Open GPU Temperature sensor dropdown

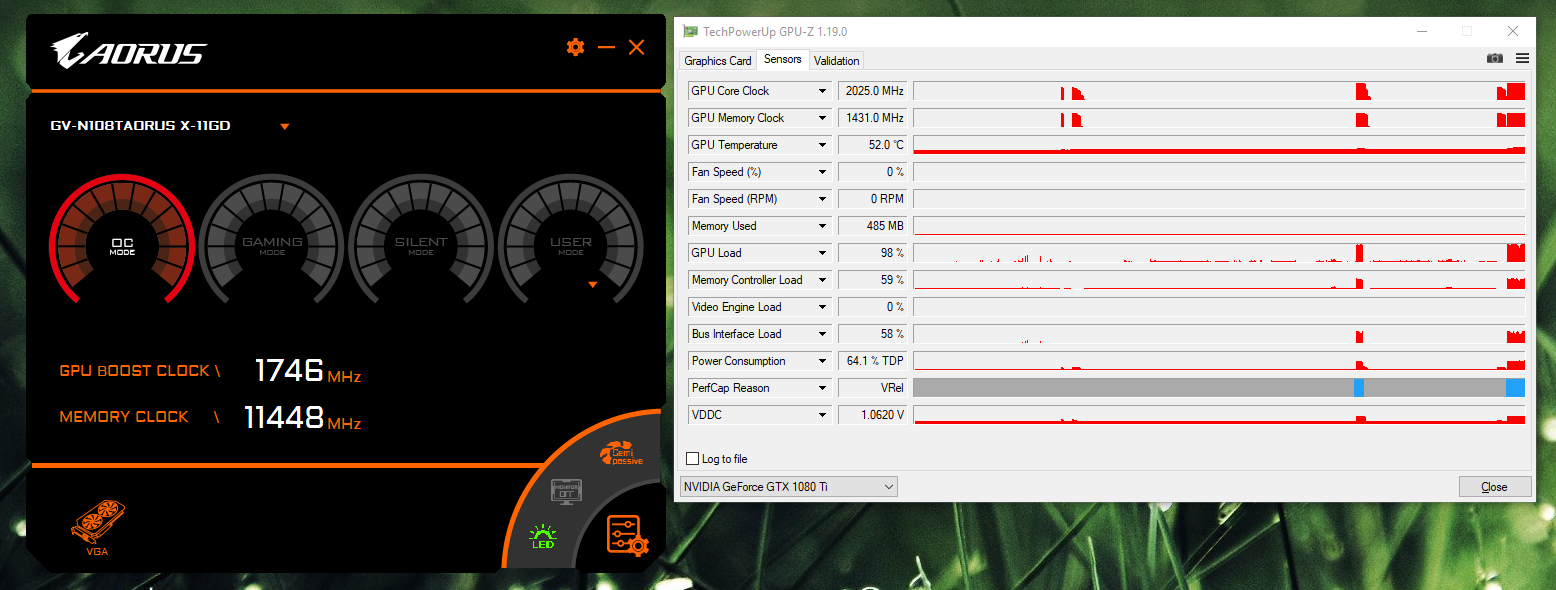click(822, 145)
